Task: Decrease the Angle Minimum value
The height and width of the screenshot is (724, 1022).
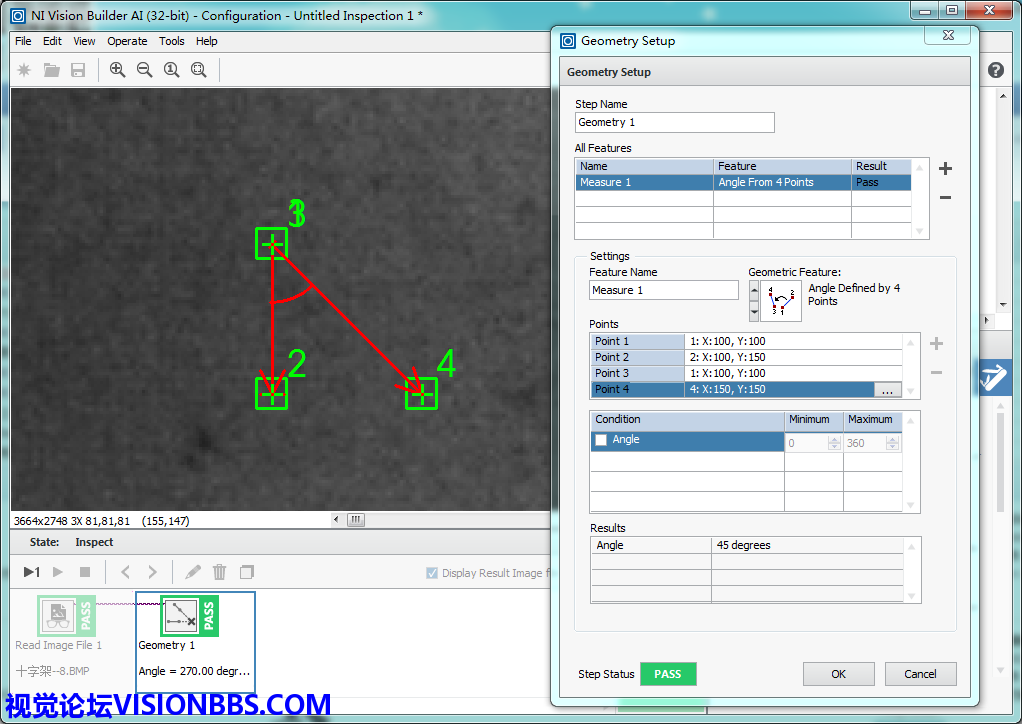Action: tap(834, 446)
